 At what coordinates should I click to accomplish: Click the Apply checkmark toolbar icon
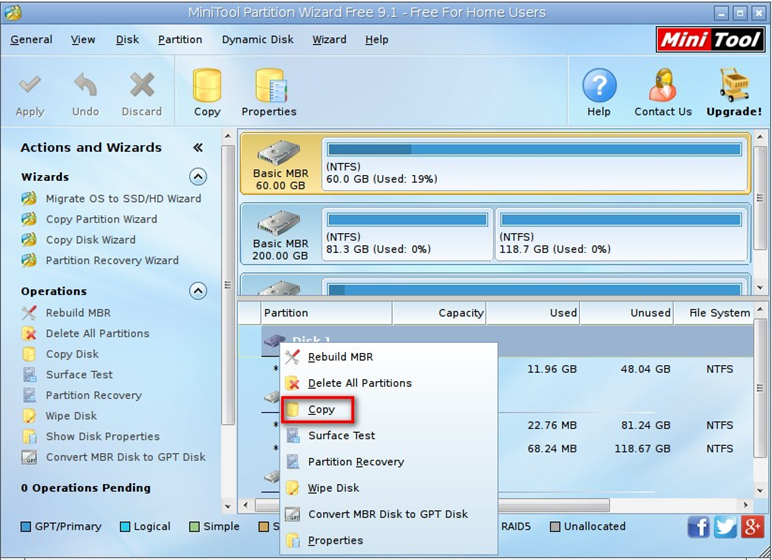coord(30,86)
